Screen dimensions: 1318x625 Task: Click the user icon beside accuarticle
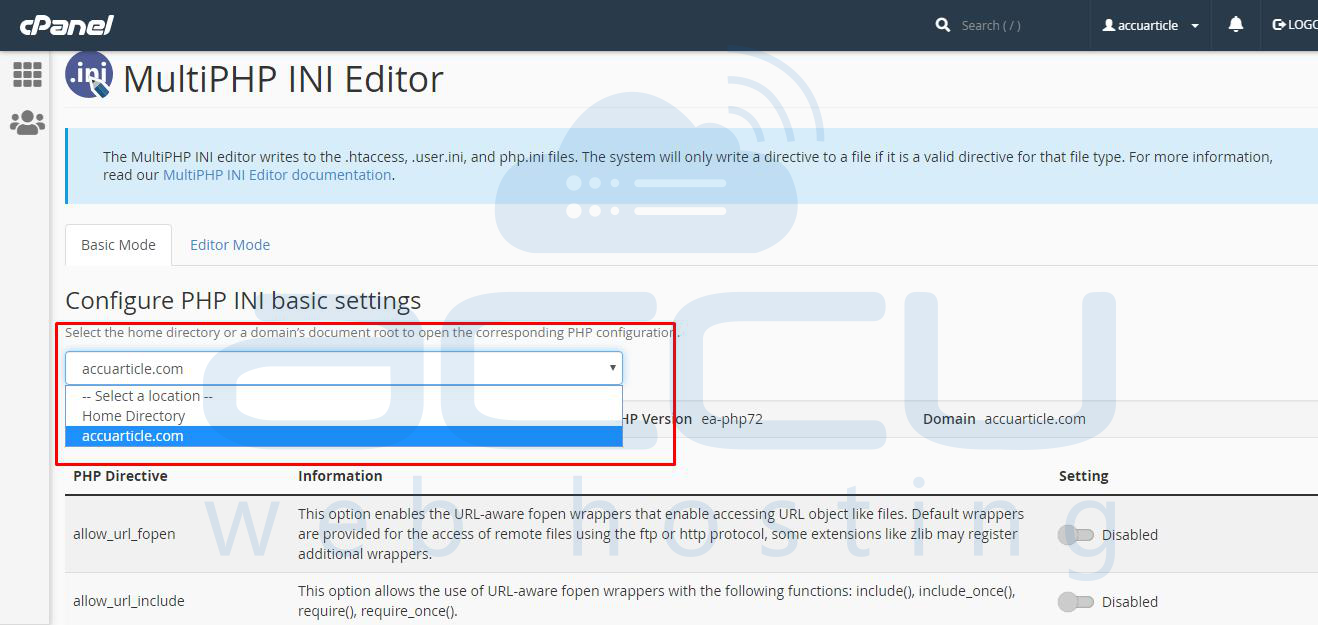click(x=1108, y=25)
